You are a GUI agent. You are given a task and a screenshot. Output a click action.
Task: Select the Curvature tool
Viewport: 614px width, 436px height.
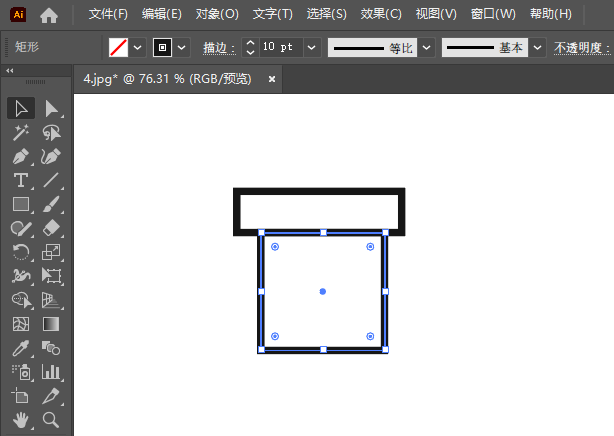click(x=51, y=157)
